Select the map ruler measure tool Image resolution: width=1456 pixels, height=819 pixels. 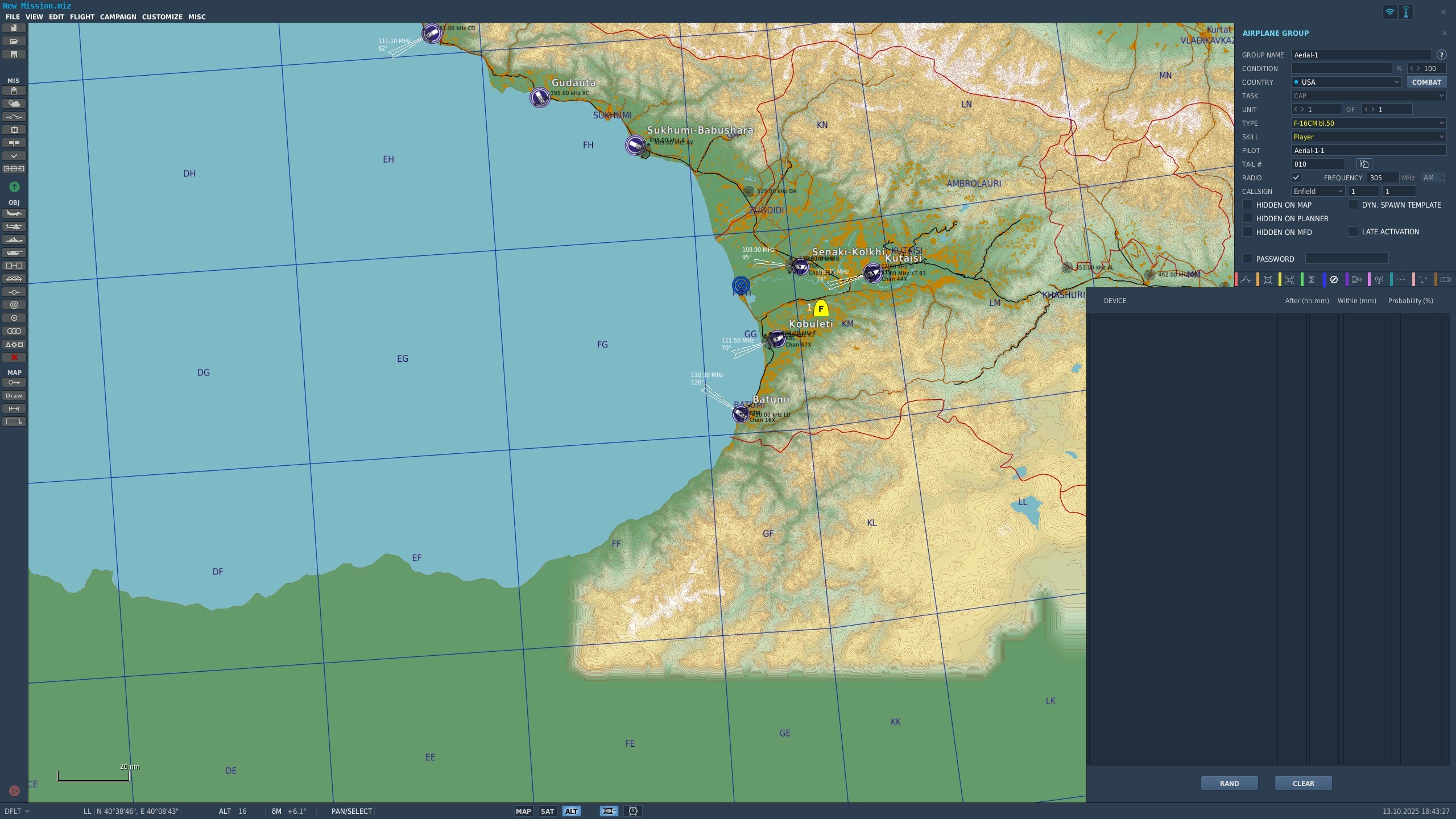coord(14,409)
